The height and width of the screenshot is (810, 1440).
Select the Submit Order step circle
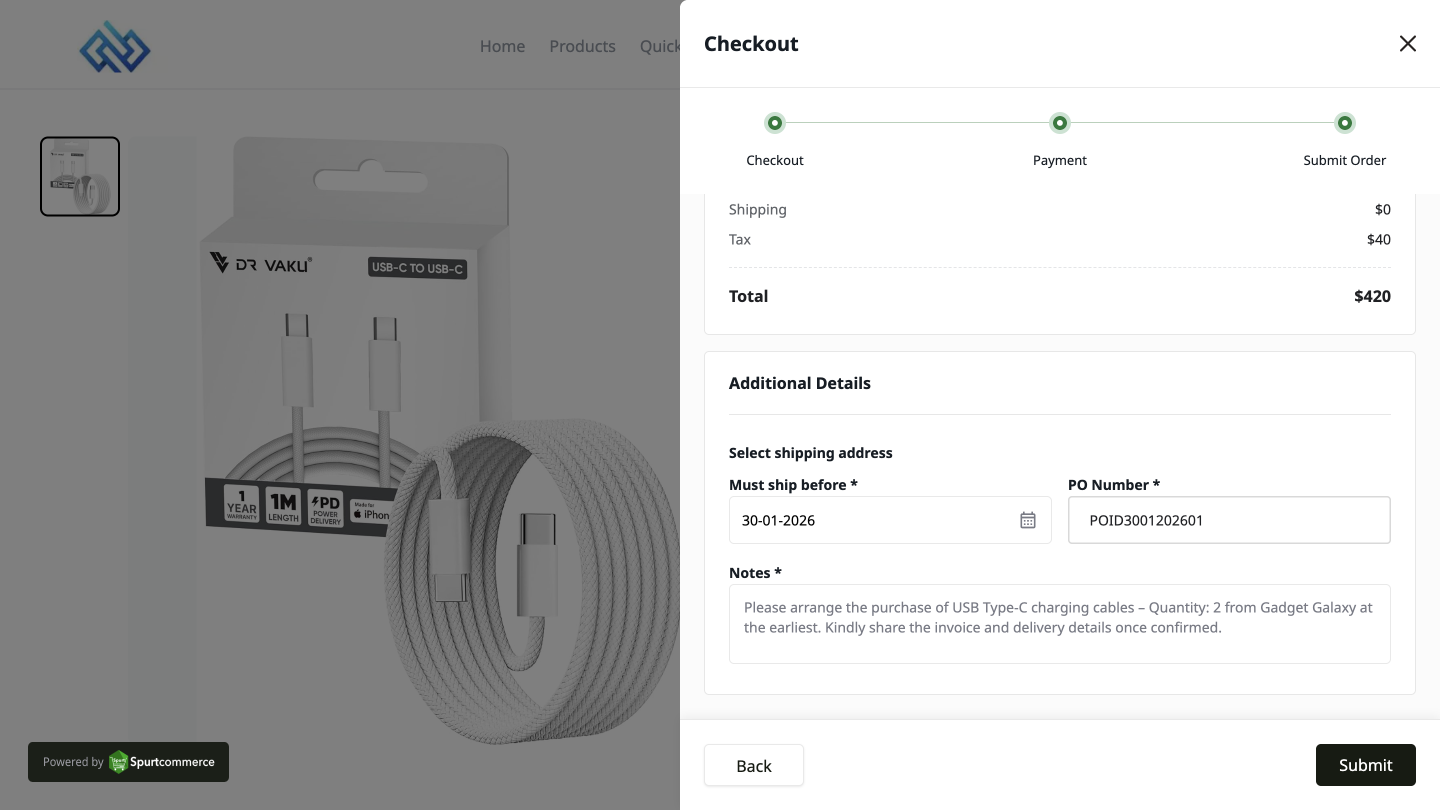pos(1345,123)
